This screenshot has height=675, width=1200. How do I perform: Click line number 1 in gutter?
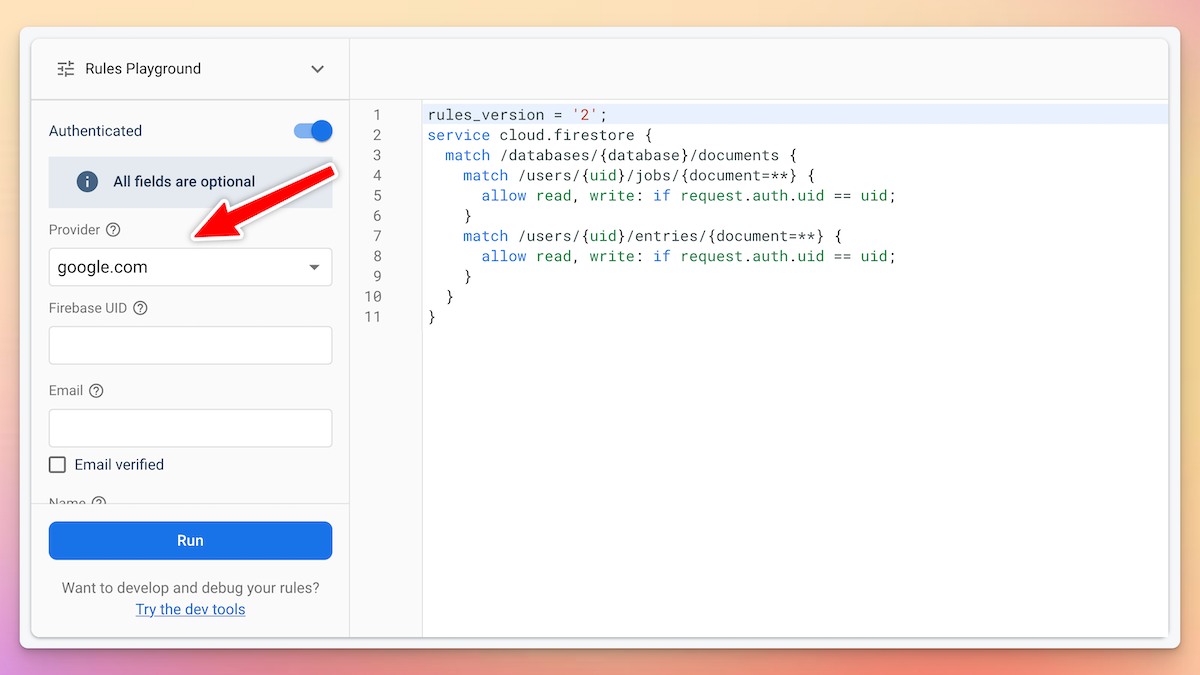click(x=377, y=115)
